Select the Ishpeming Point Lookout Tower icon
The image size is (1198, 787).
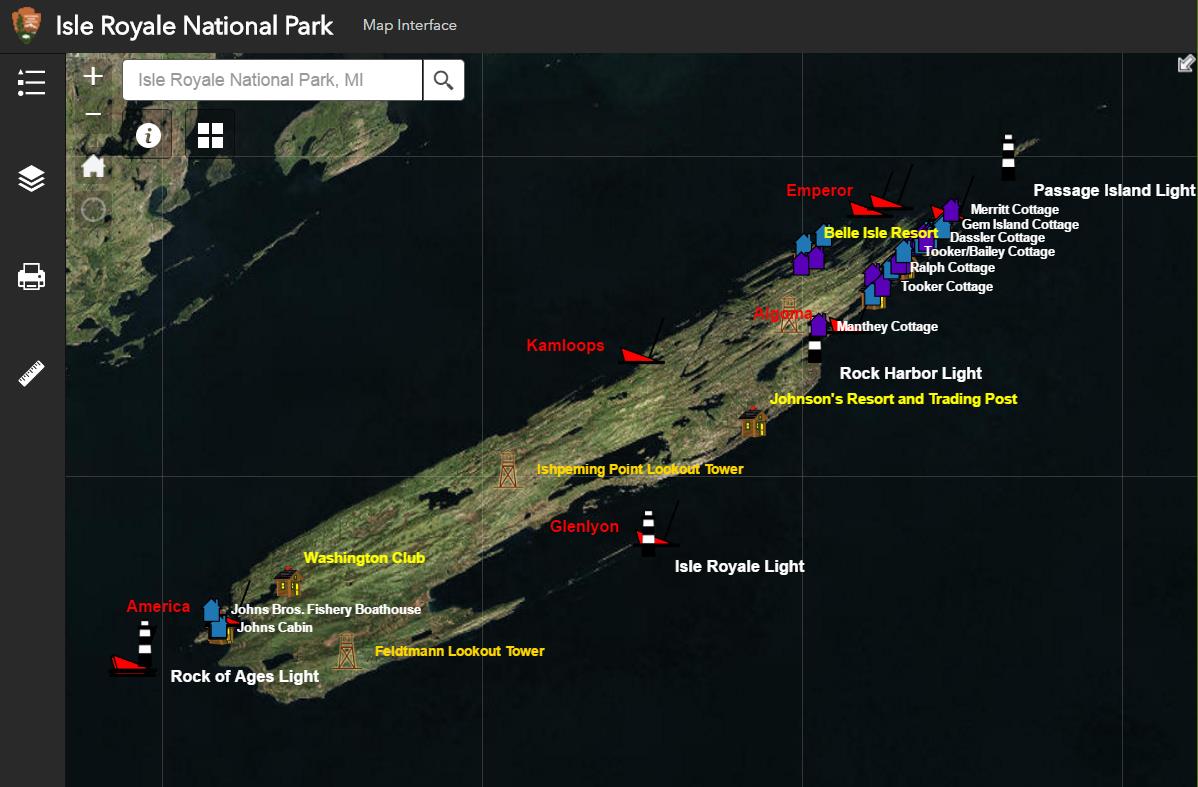pyautogui.click(x=508, y=469)
